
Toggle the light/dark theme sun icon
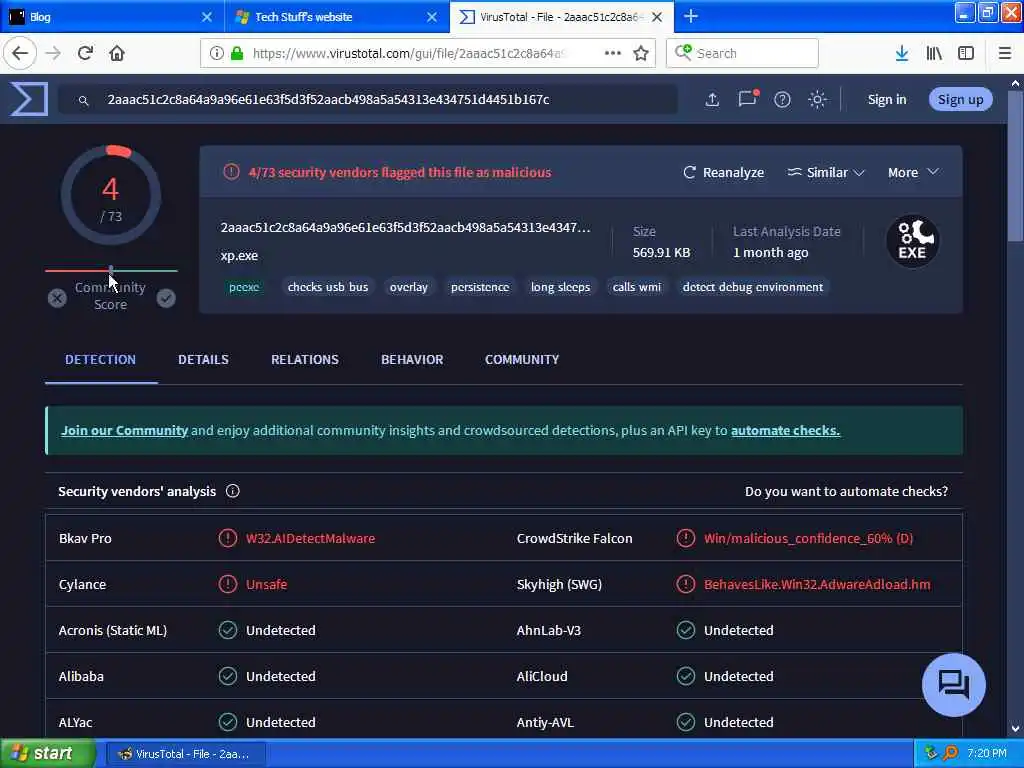point(817,99)
